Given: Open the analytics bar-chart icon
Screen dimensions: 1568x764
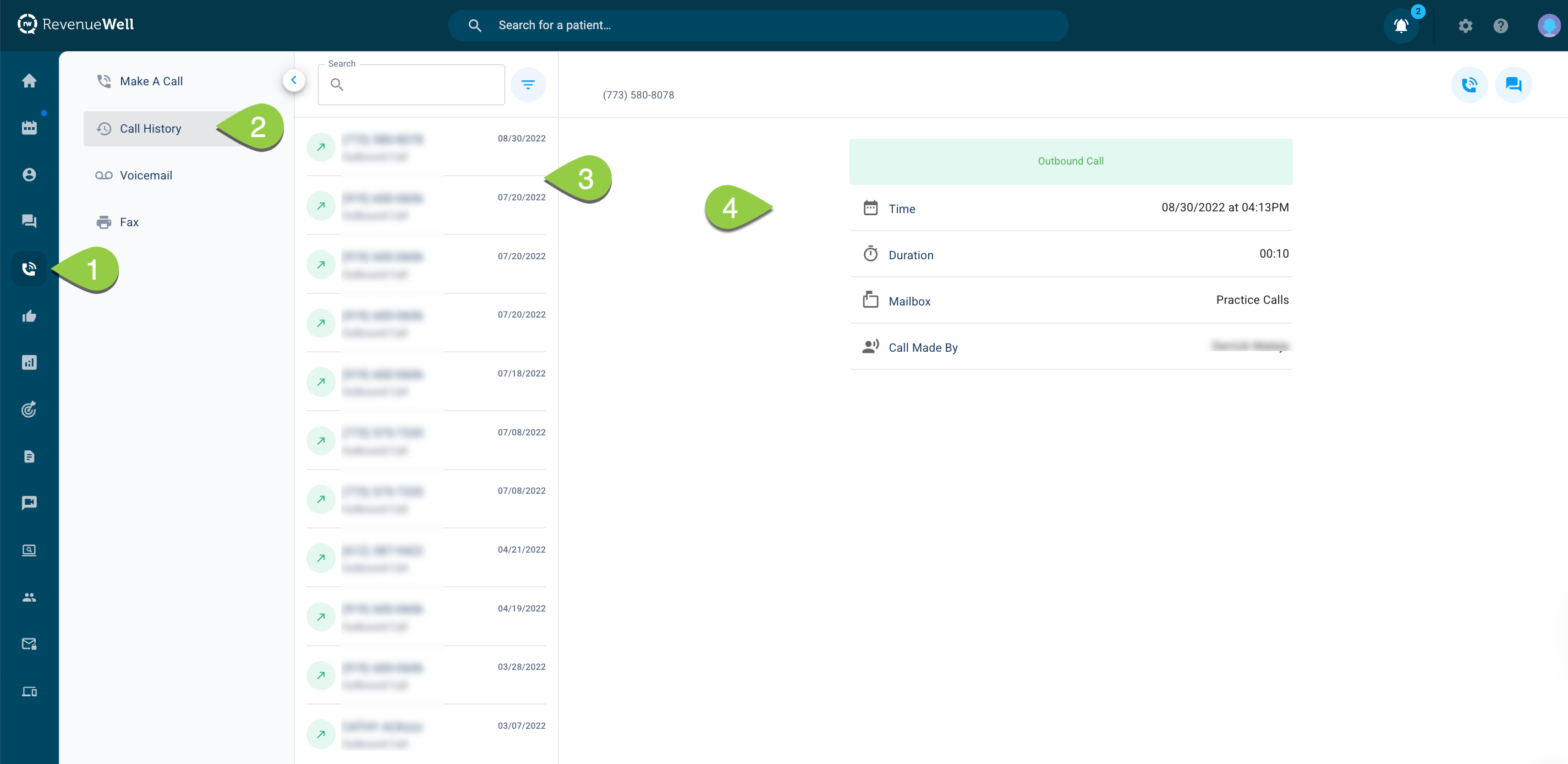Looking at the screenshot, I should 29,362.
